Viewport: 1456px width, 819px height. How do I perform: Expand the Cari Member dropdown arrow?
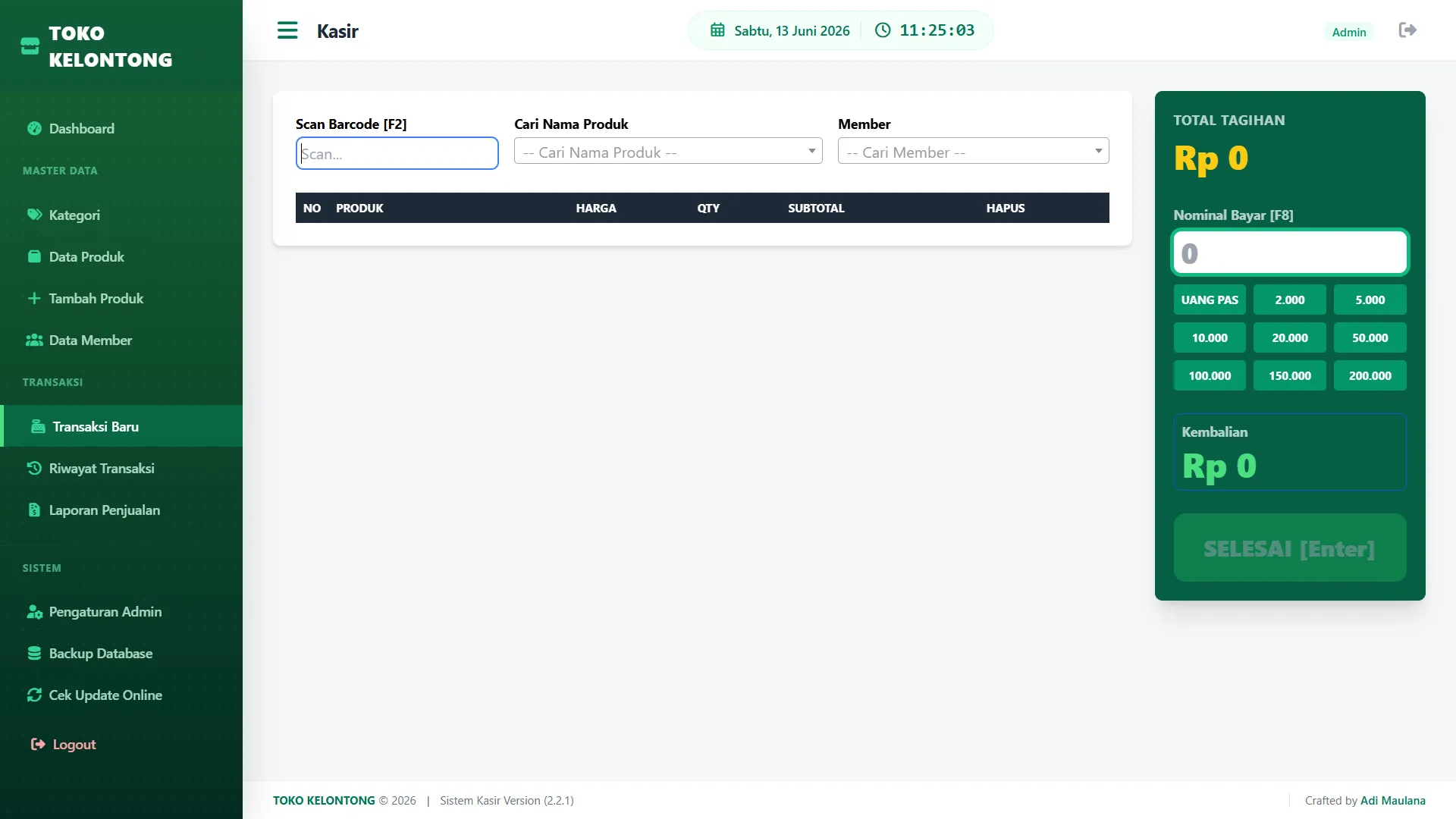pos(1098,151)
